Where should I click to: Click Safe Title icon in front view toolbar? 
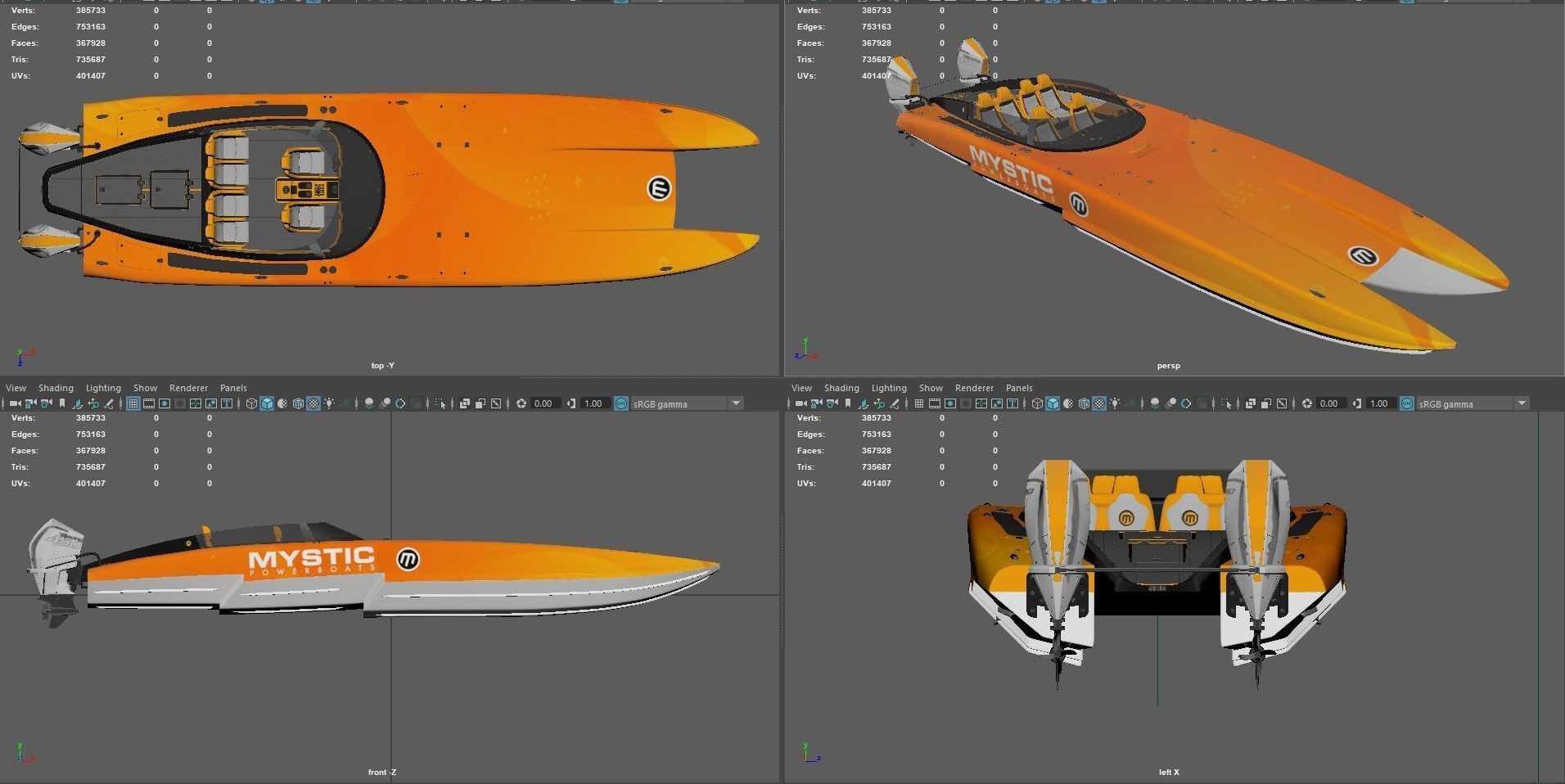point(227,403)
